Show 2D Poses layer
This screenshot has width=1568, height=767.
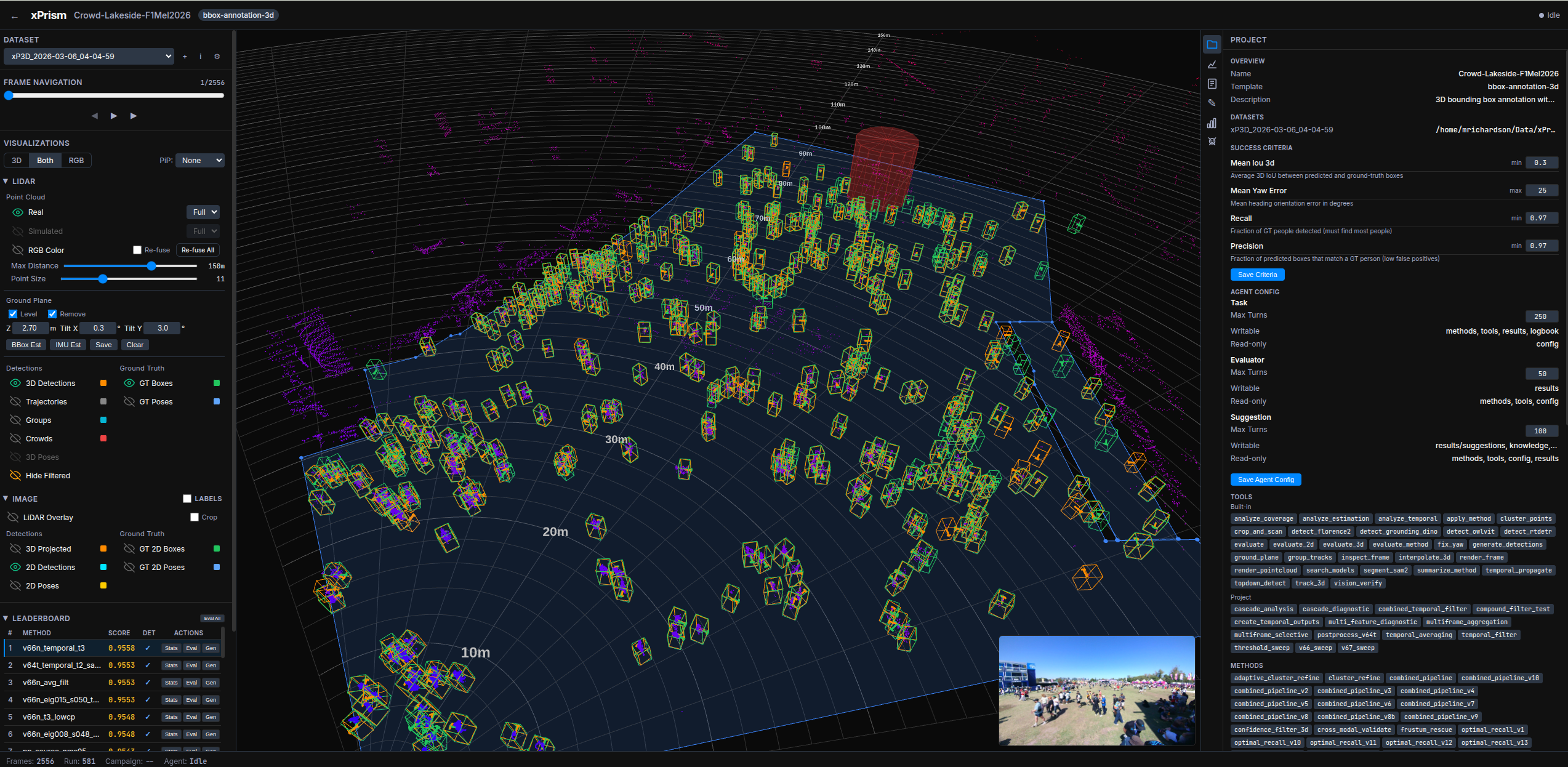pyautogui.click(x=15, y=586)
